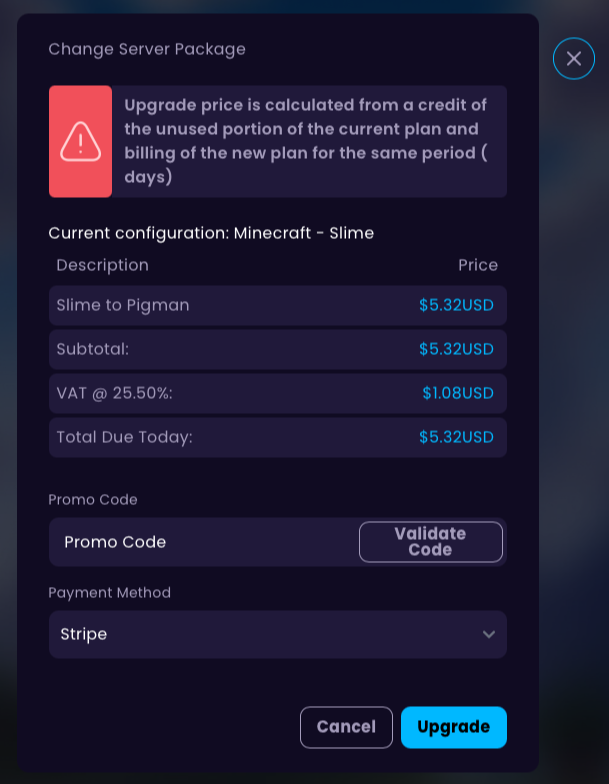This screenshot has width=609, height=784.
Task: Click the Payment Method label
Action: click(110, 592)
